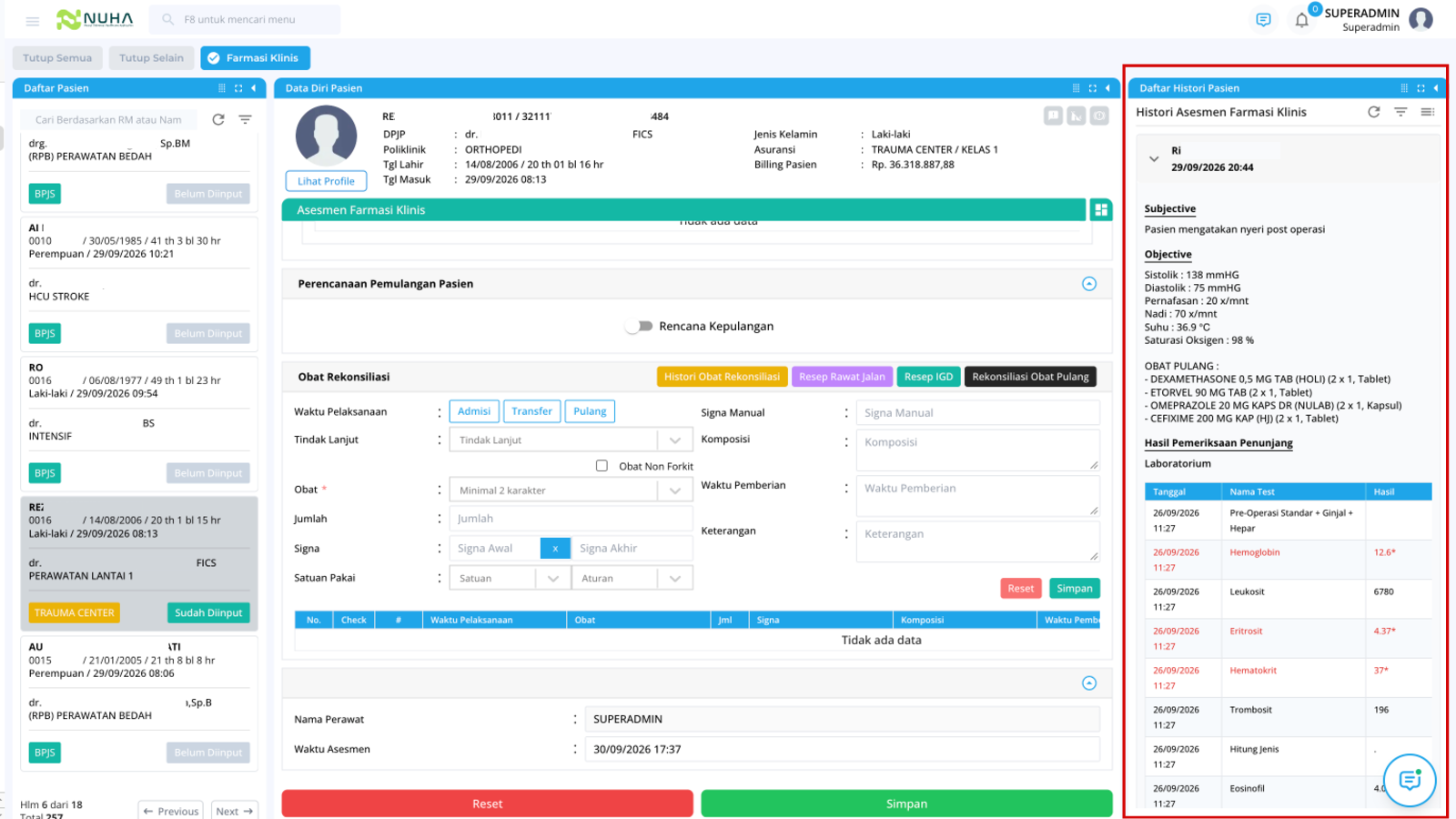Open the Satuan dropdown
The height and width of the screenshot is (819, 1456).
click(510, 578)
